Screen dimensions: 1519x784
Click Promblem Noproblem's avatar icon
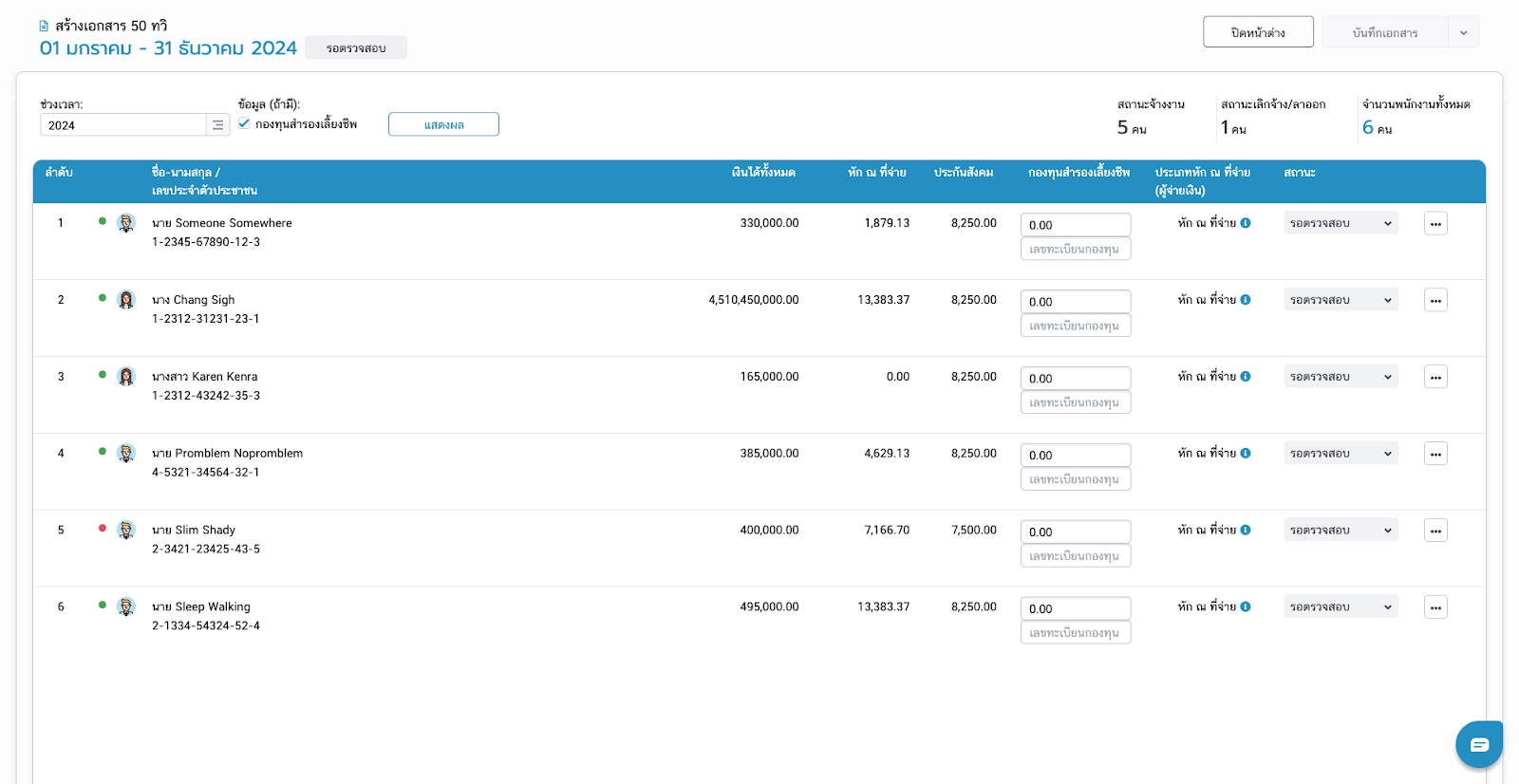click(126, 454)
